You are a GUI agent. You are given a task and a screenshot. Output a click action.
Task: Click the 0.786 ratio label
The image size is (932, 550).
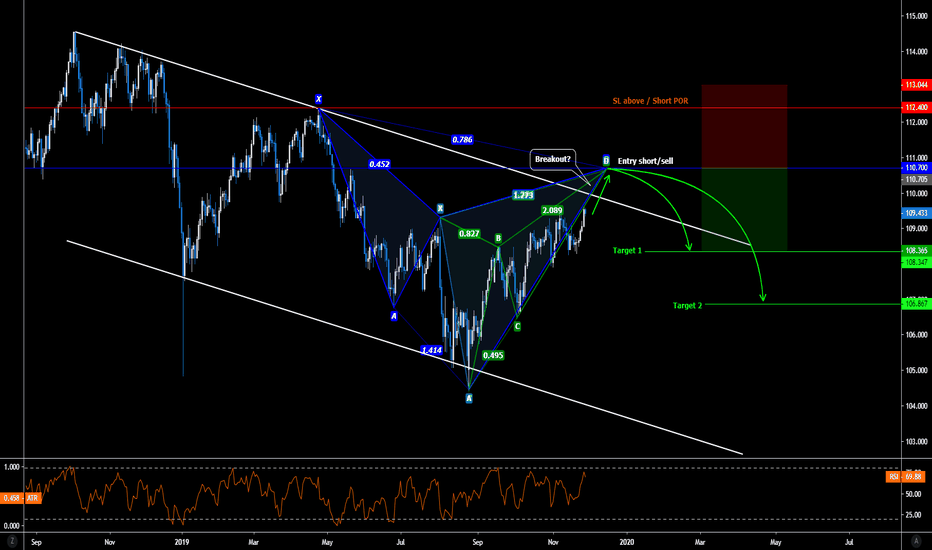(x=462, y=140)
